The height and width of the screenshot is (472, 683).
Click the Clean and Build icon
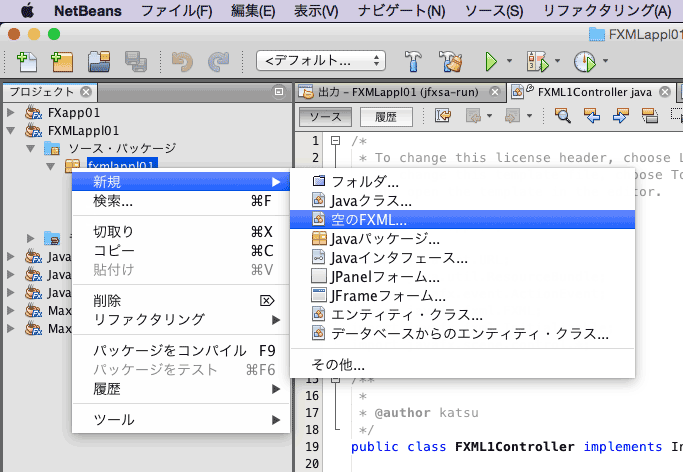(450, 61)
